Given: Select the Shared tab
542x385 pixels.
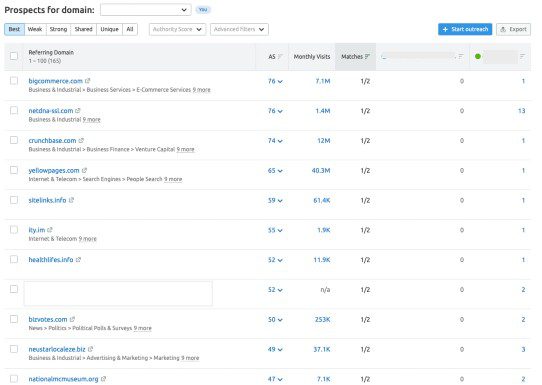Looking at the screenshot, I should pyautogui.click(x=84, y=29).
